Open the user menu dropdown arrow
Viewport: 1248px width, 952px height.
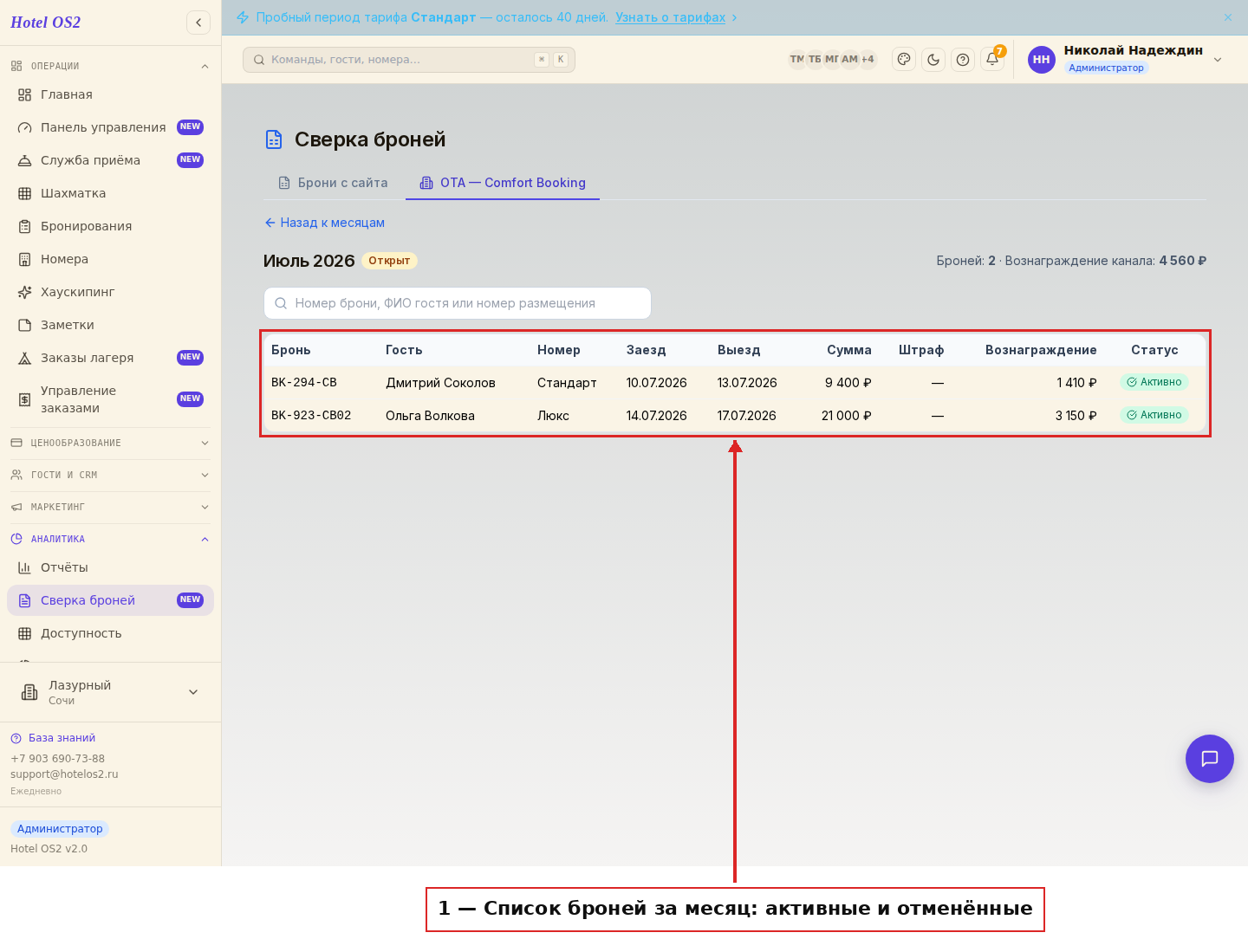[x=1218, y=60]
